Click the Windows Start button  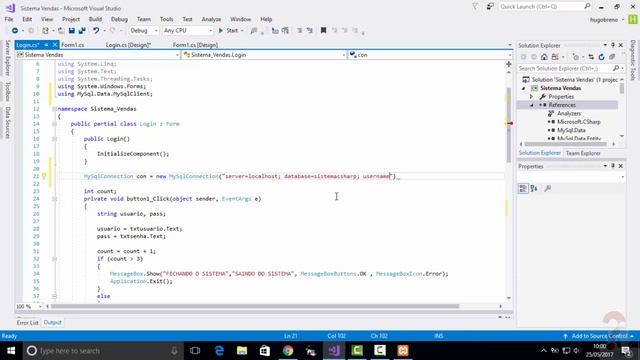click(x=11, y=351)
